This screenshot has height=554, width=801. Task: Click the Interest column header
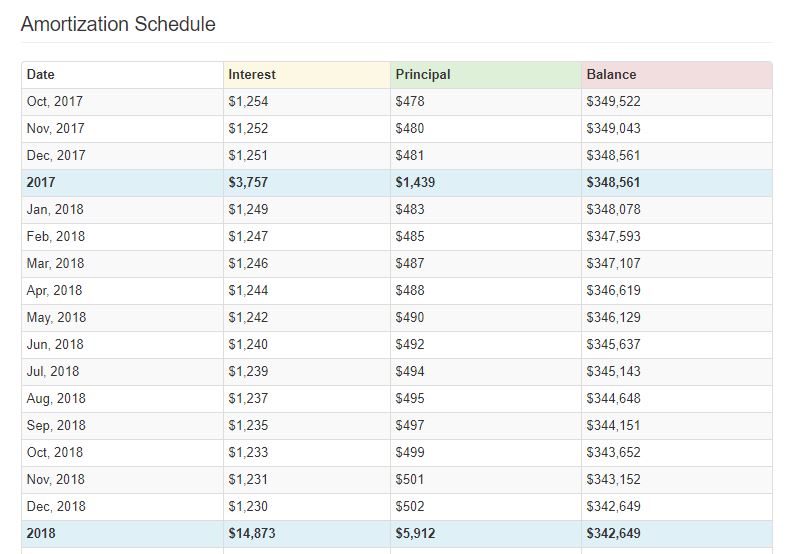tap(252, 74)
